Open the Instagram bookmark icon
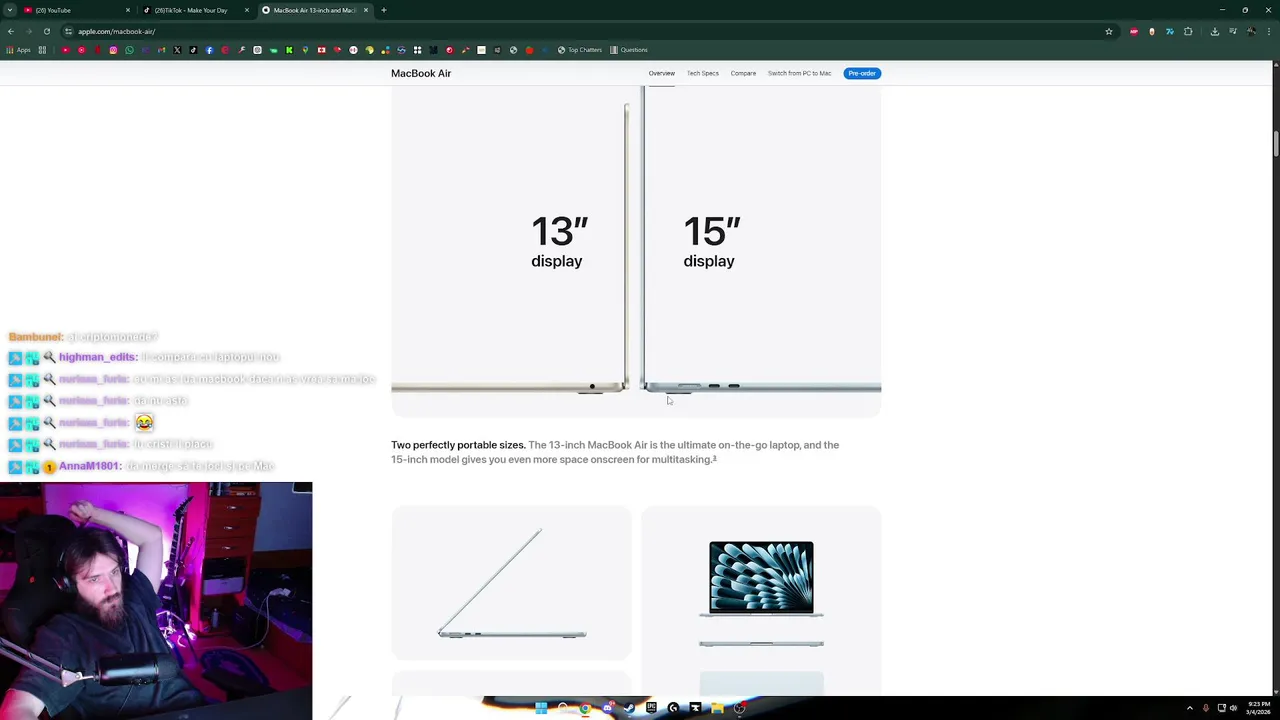The width and height of the screenshot is (1280, 720). tap(113, 50)
